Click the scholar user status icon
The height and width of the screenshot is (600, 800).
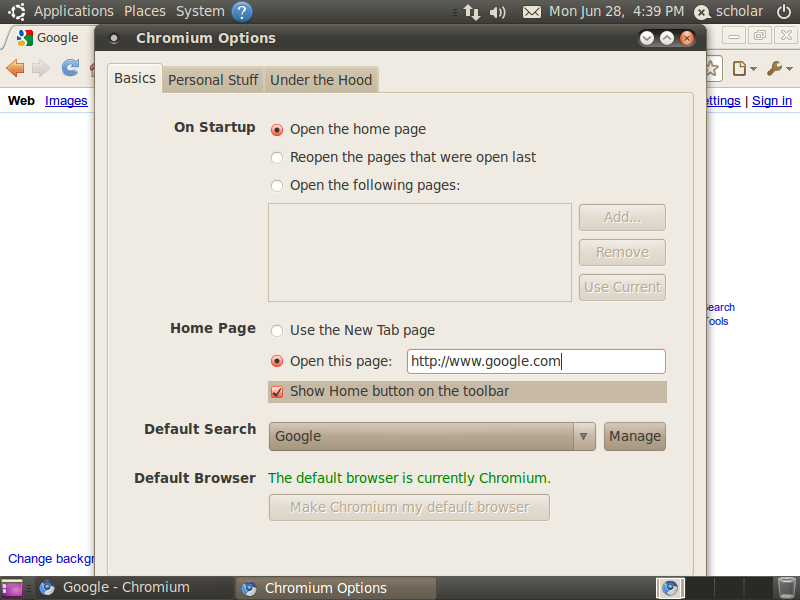702,12
